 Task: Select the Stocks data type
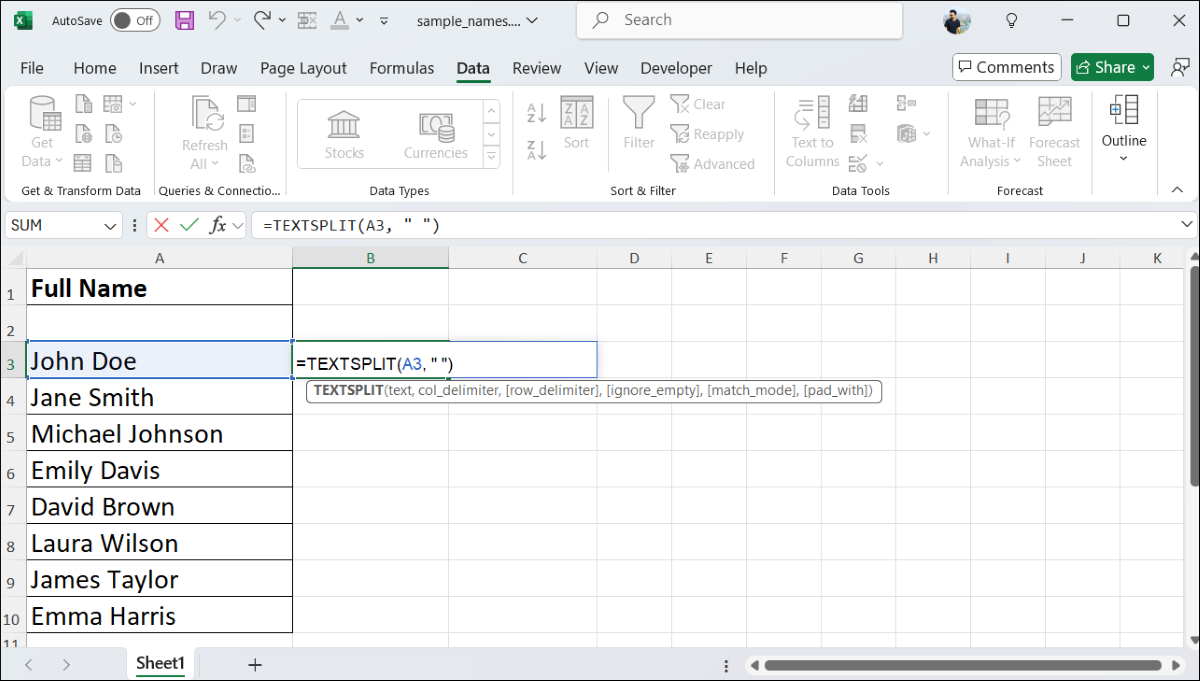coord(344,134)
